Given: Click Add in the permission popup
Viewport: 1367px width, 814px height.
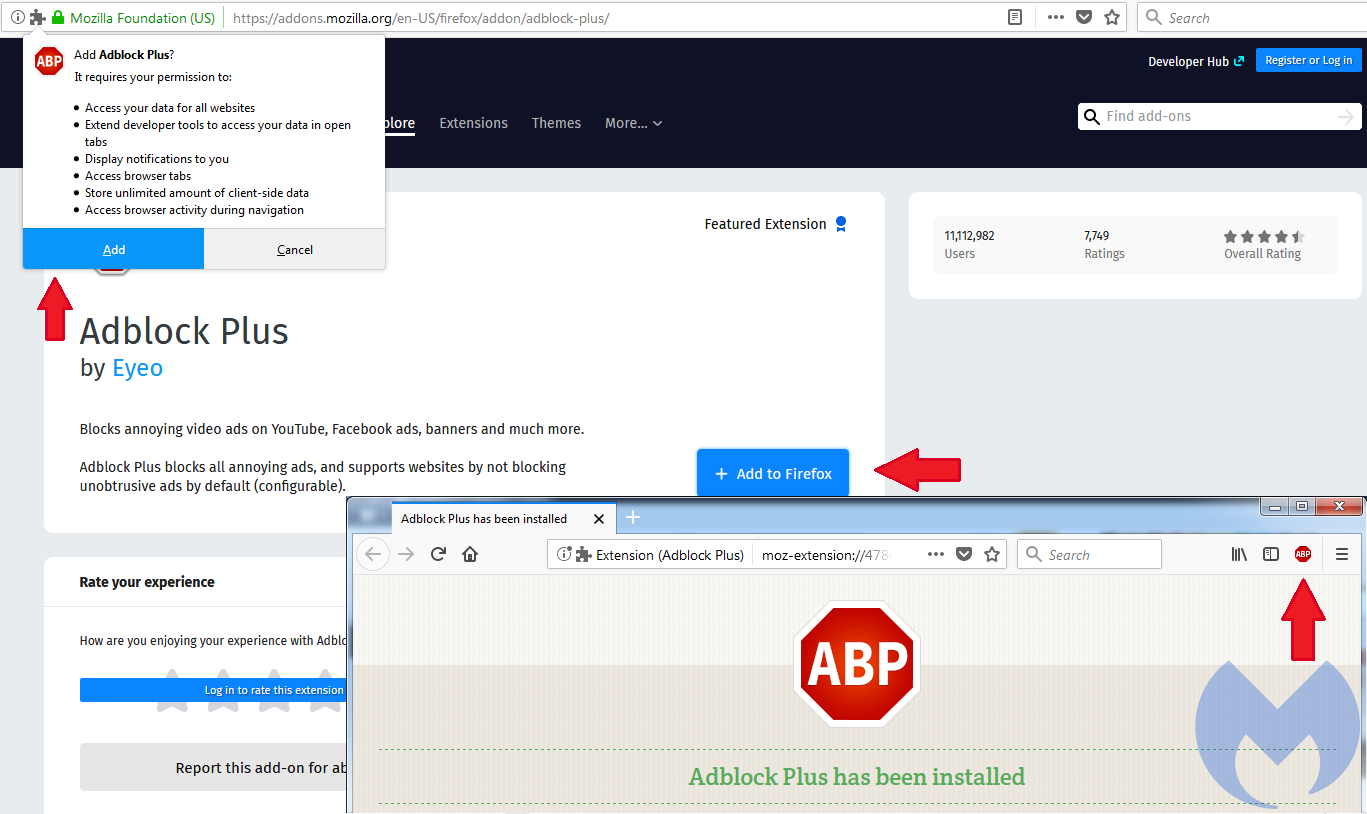Looking at the screenshot, I should coord(113,249).
